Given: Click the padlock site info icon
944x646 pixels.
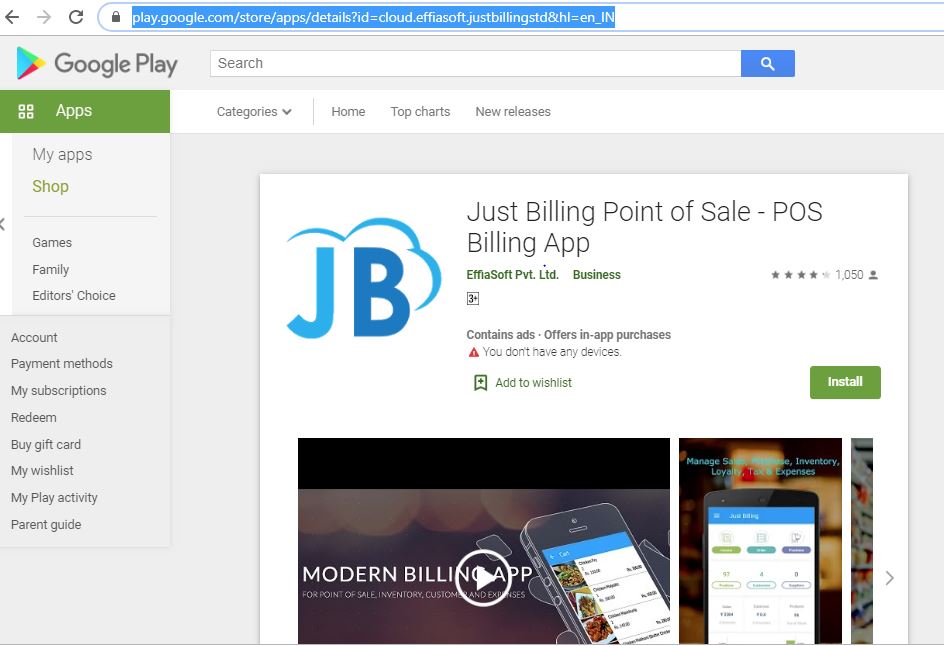Looking at the screenshot, I should [x=116, y=17].
